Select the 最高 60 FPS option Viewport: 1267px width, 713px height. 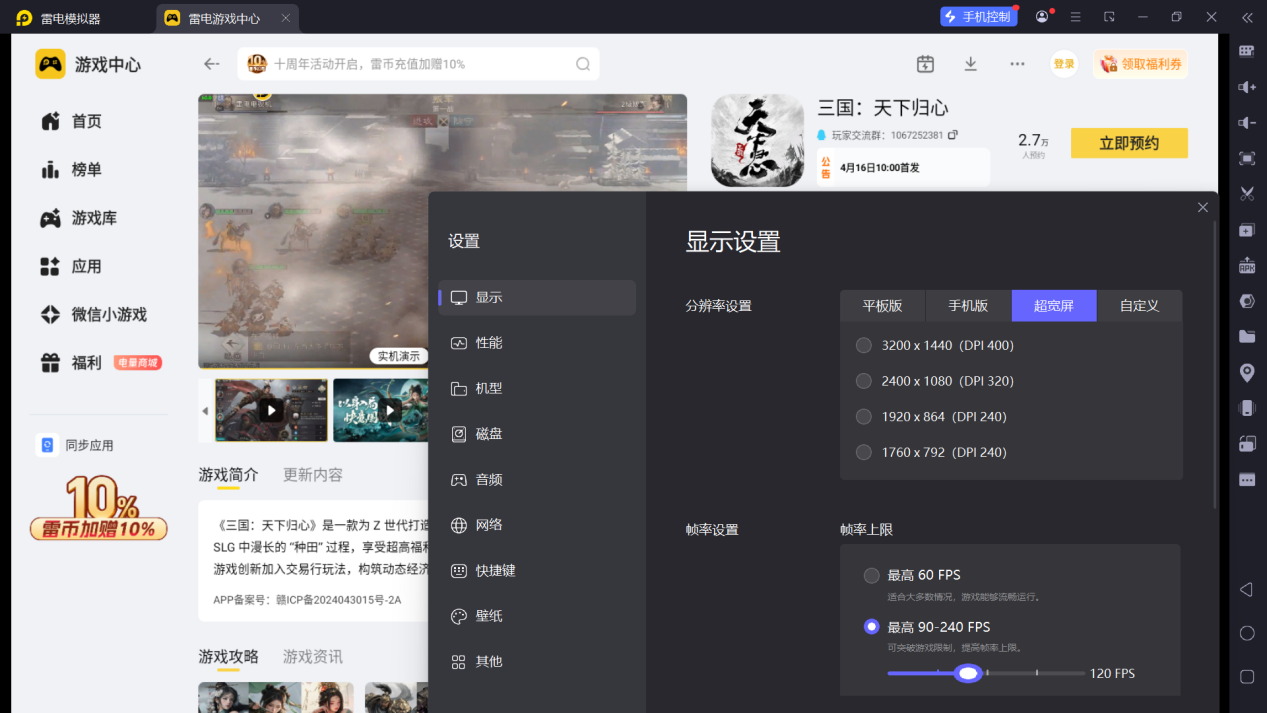click(x=871, y=575)
